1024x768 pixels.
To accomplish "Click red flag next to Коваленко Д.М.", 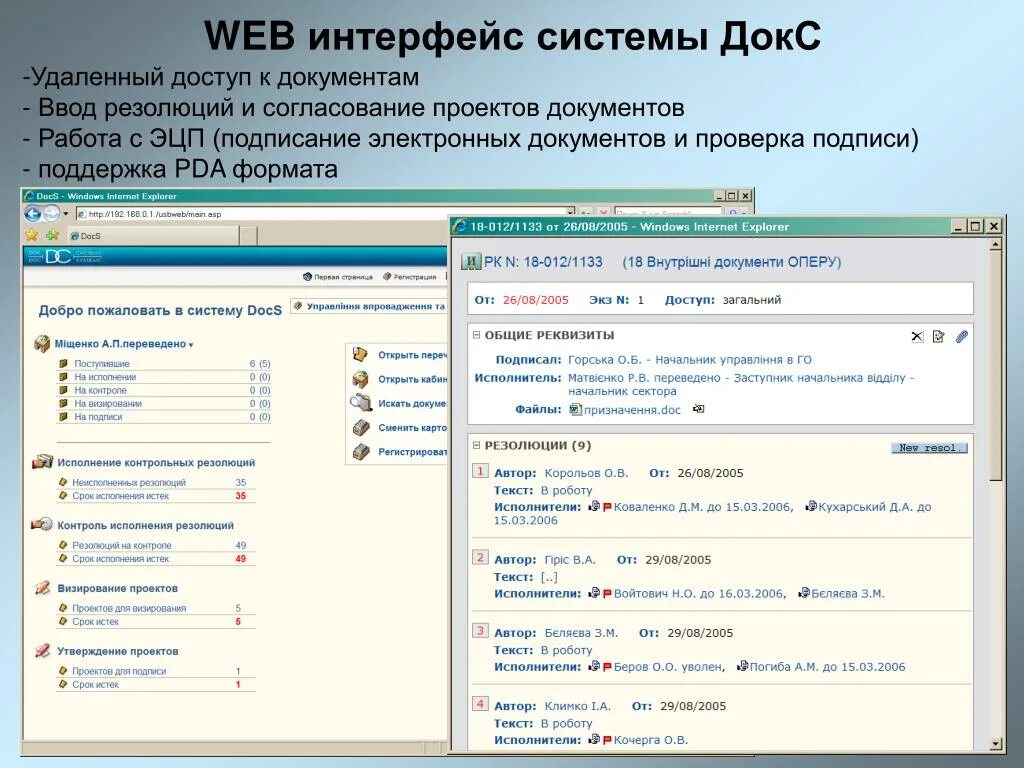I will [x=607, y=507].
